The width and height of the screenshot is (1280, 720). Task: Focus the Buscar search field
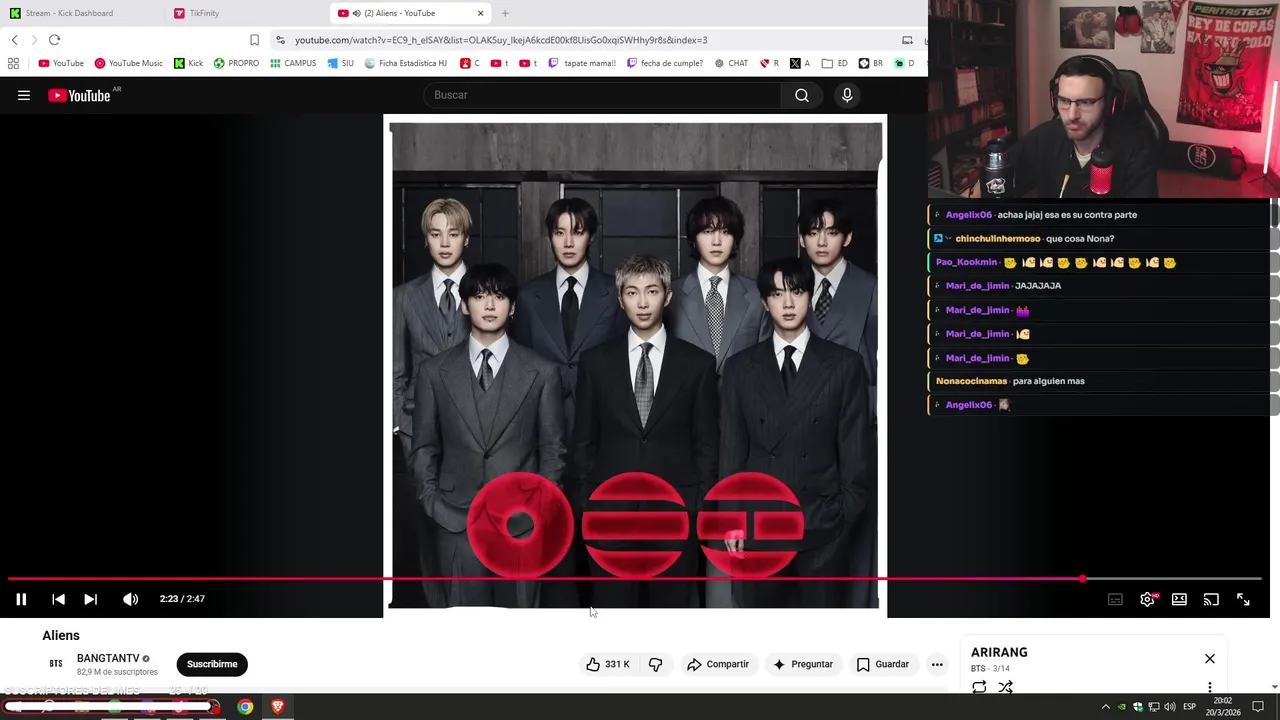(x=604, y=95)
